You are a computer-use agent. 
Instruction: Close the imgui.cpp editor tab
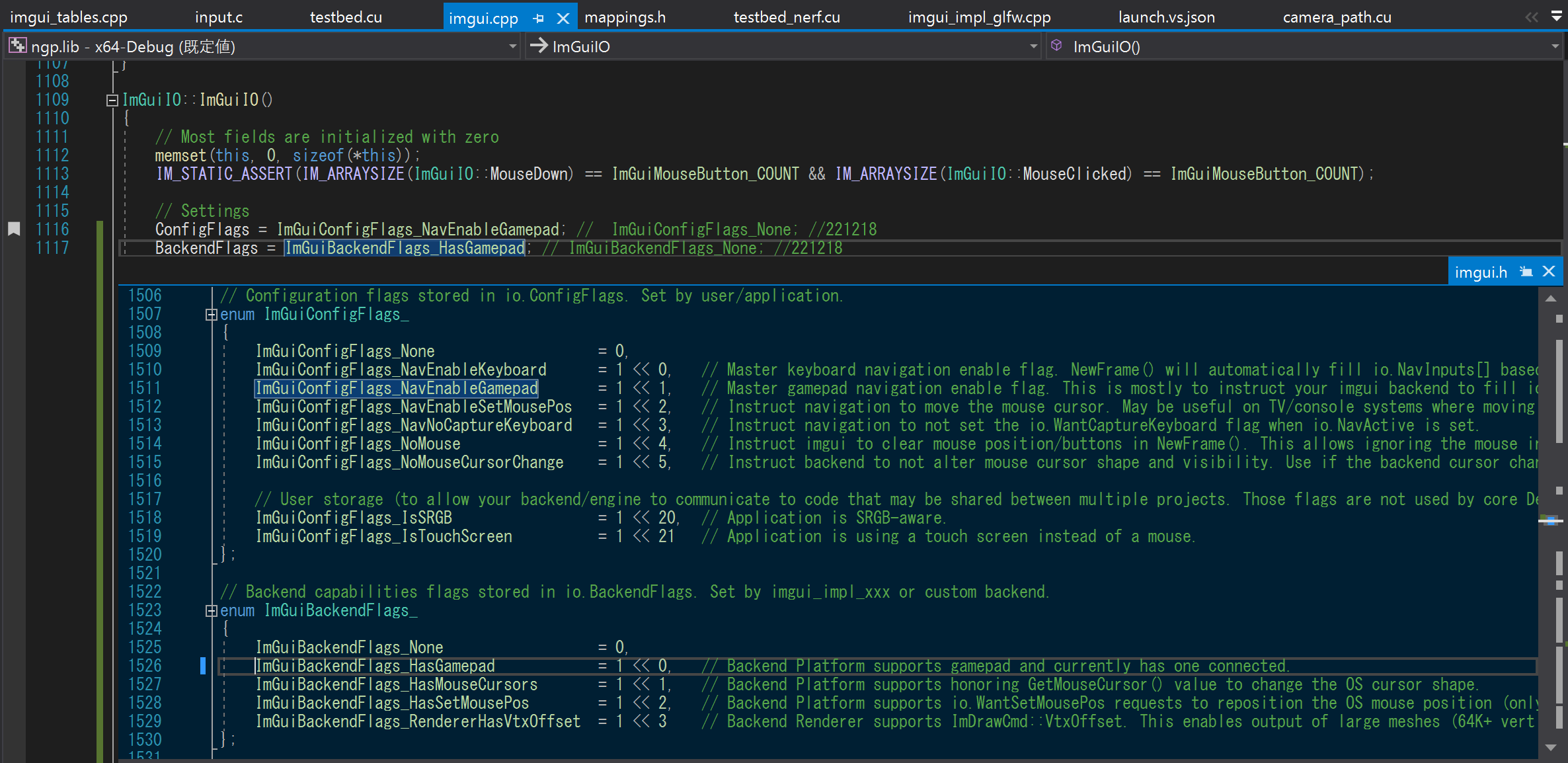tap(563, 19)
